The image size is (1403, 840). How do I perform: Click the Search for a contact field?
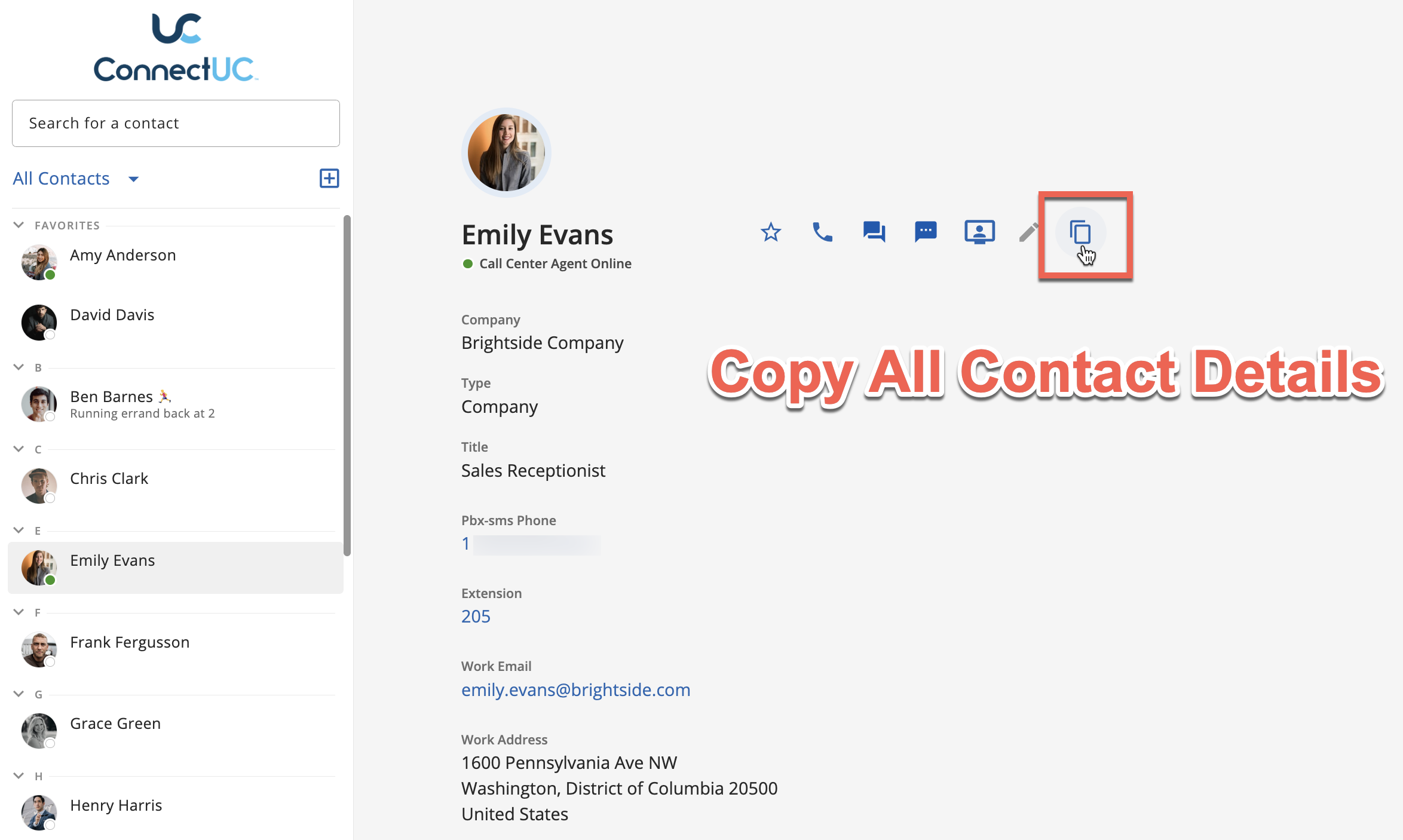point(176,123)
